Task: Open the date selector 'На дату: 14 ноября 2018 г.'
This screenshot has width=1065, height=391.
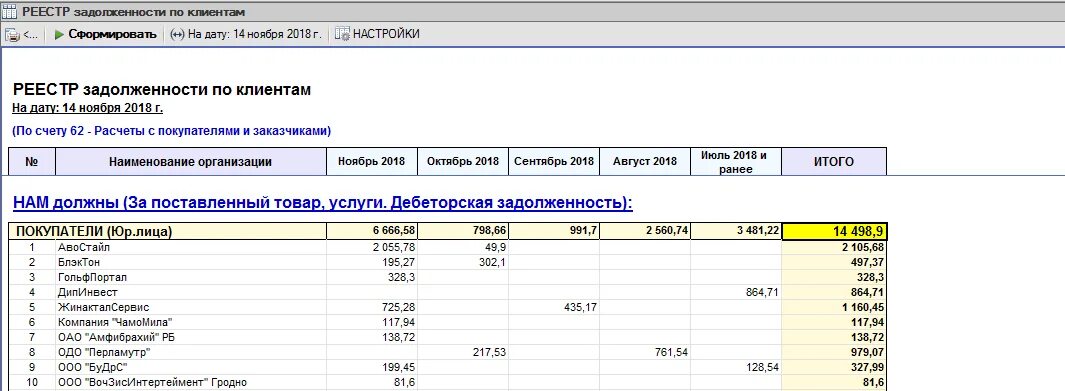Action: click(246, 34)
